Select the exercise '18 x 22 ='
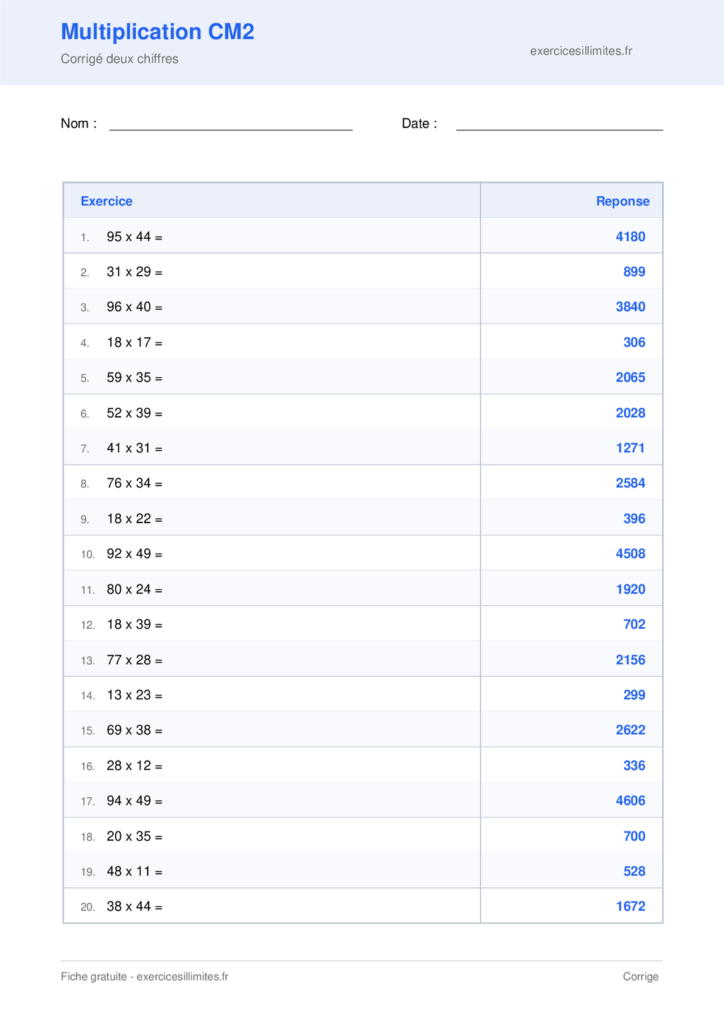The image size is (724, 1024). pos(134,519)
